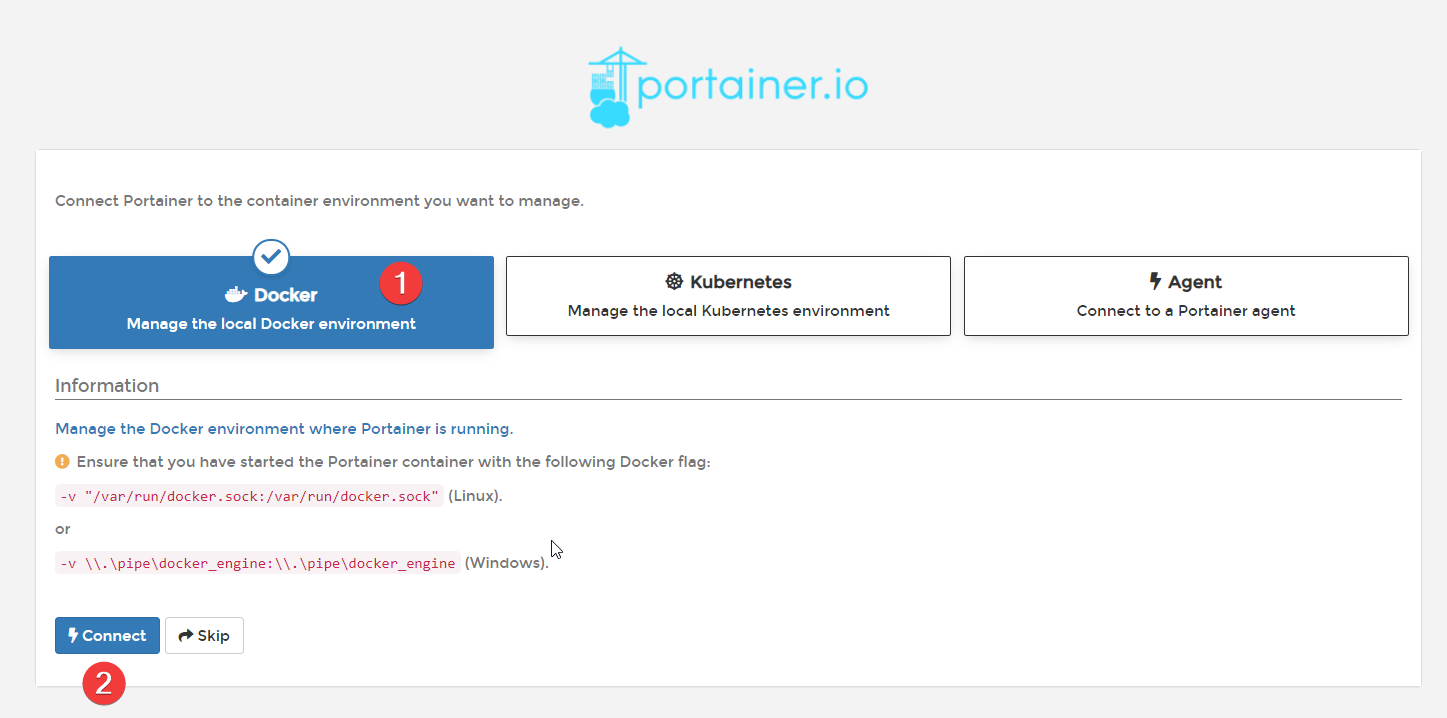Select the Docker local environment option

tap(271, 310)
